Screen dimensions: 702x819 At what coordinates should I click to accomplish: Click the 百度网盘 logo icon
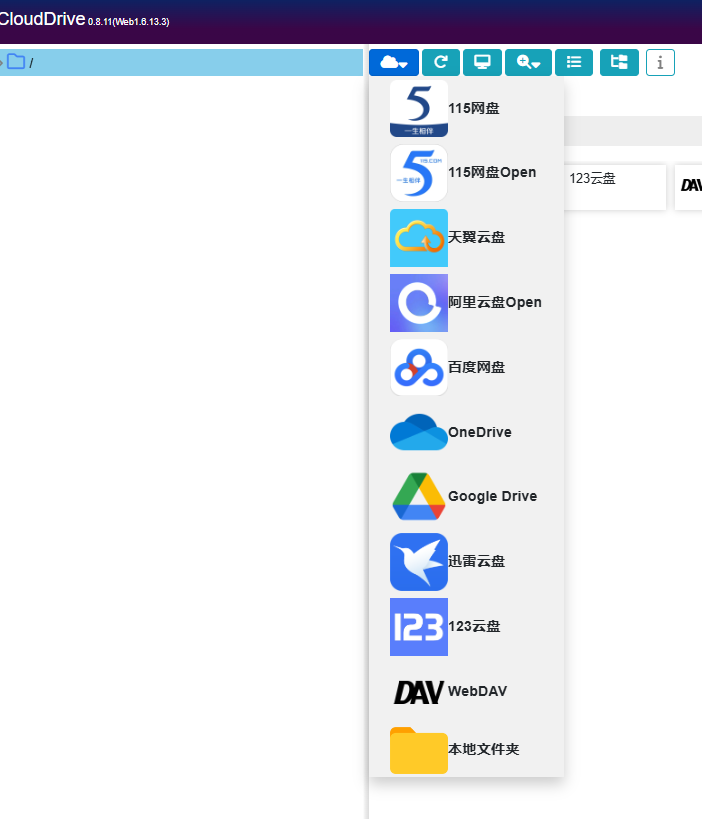tap(418, 368)
